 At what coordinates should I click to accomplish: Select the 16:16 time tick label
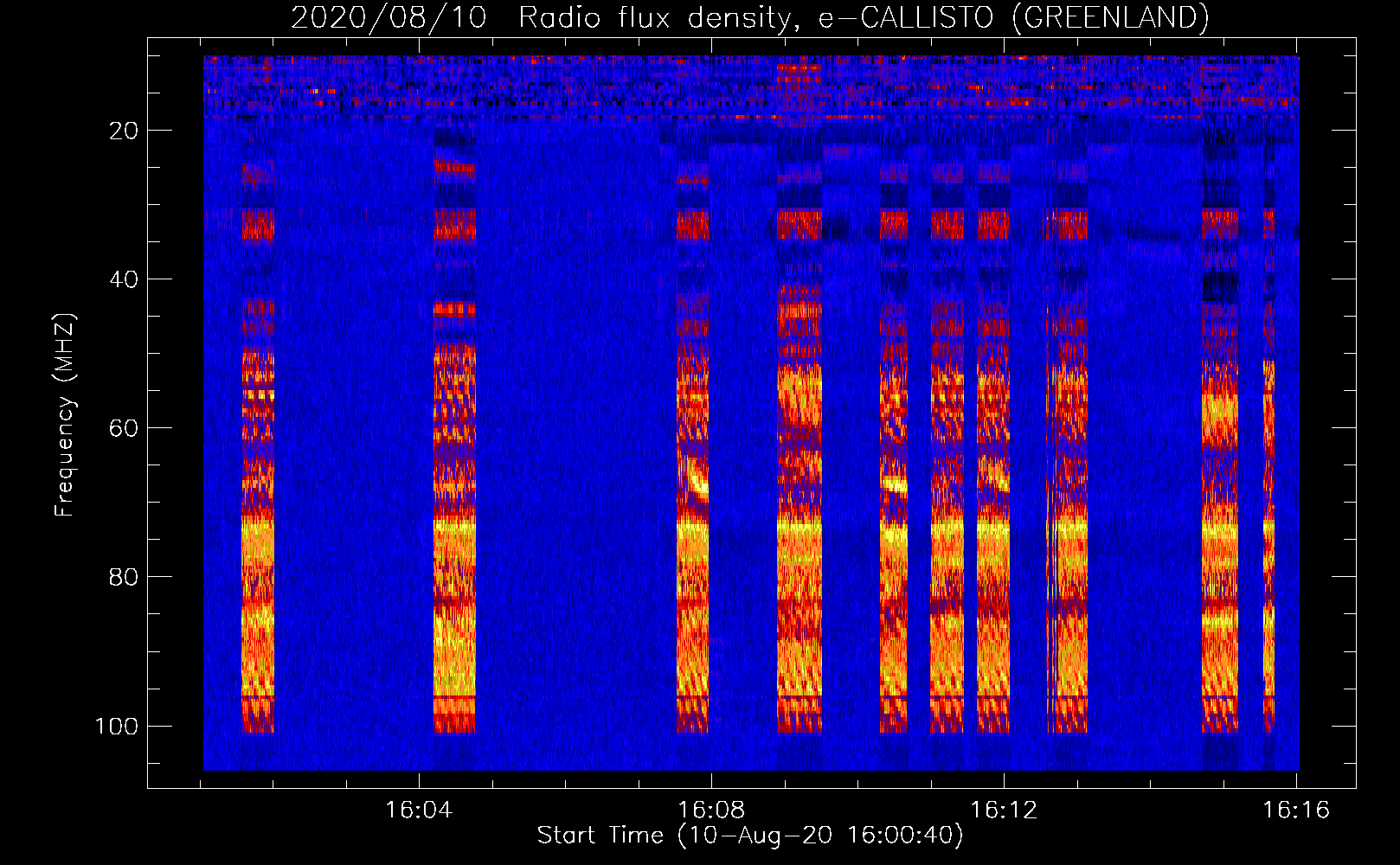tap(1296, 811)
